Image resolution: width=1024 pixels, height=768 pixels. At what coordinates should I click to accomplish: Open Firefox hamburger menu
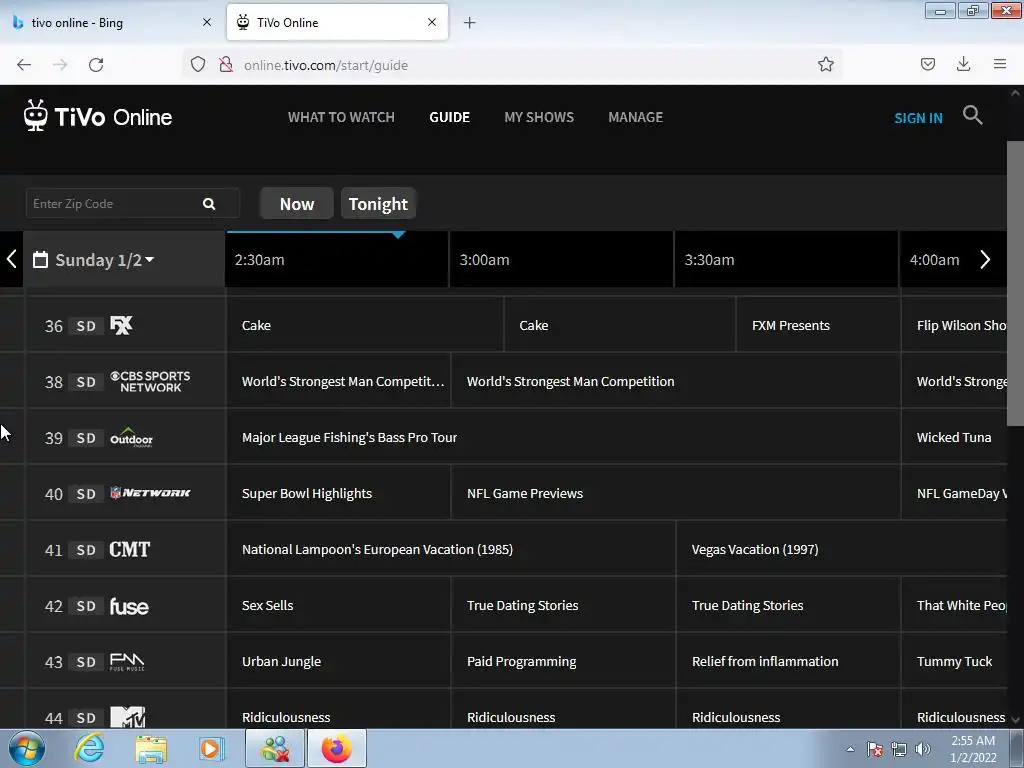click(x=1000, y=64)
